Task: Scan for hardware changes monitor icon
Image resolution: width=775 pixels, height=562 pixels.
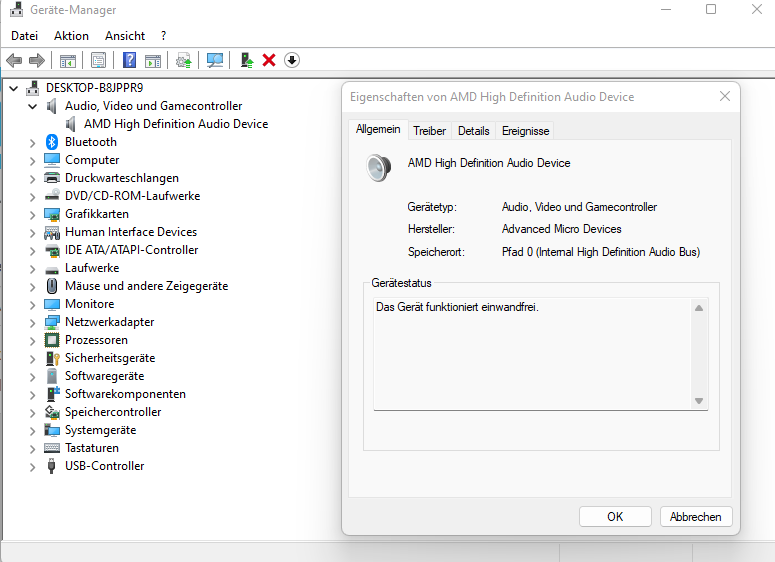Action: [215, 60]
